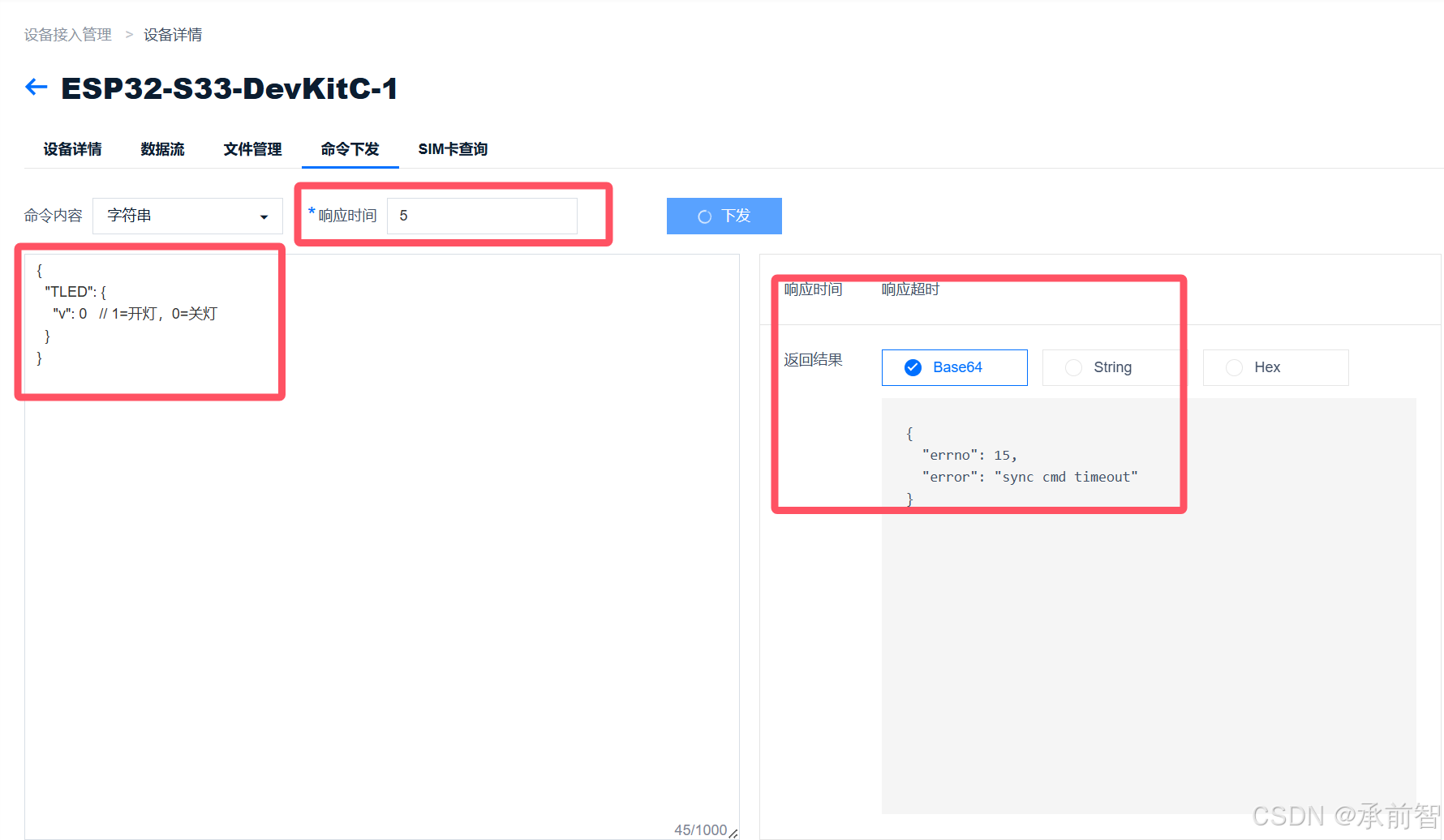This screenshot has width=1444, height=840.
Task: Click the "v": 0 line in the command
Action: pos(135,314)
